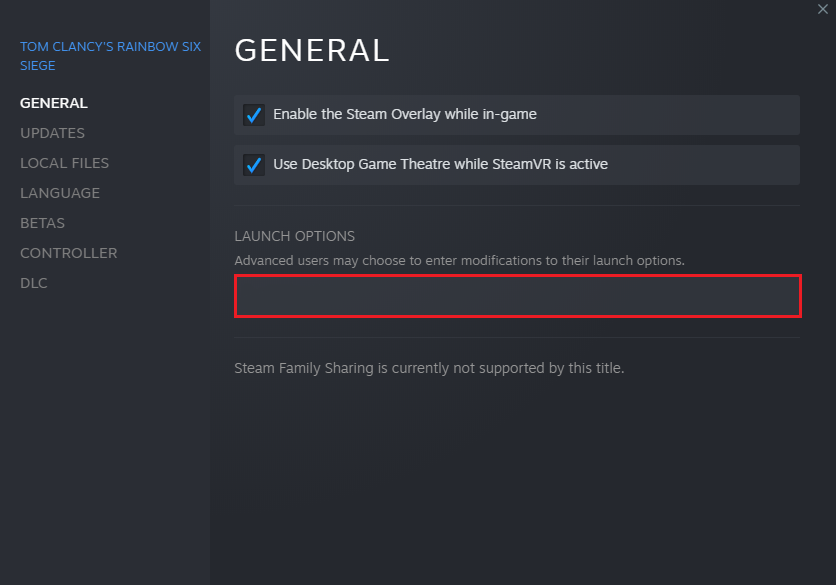The width and height of the screenshot is (836, 585).
Task: Open the Updates tab
Action: (52, 133)
